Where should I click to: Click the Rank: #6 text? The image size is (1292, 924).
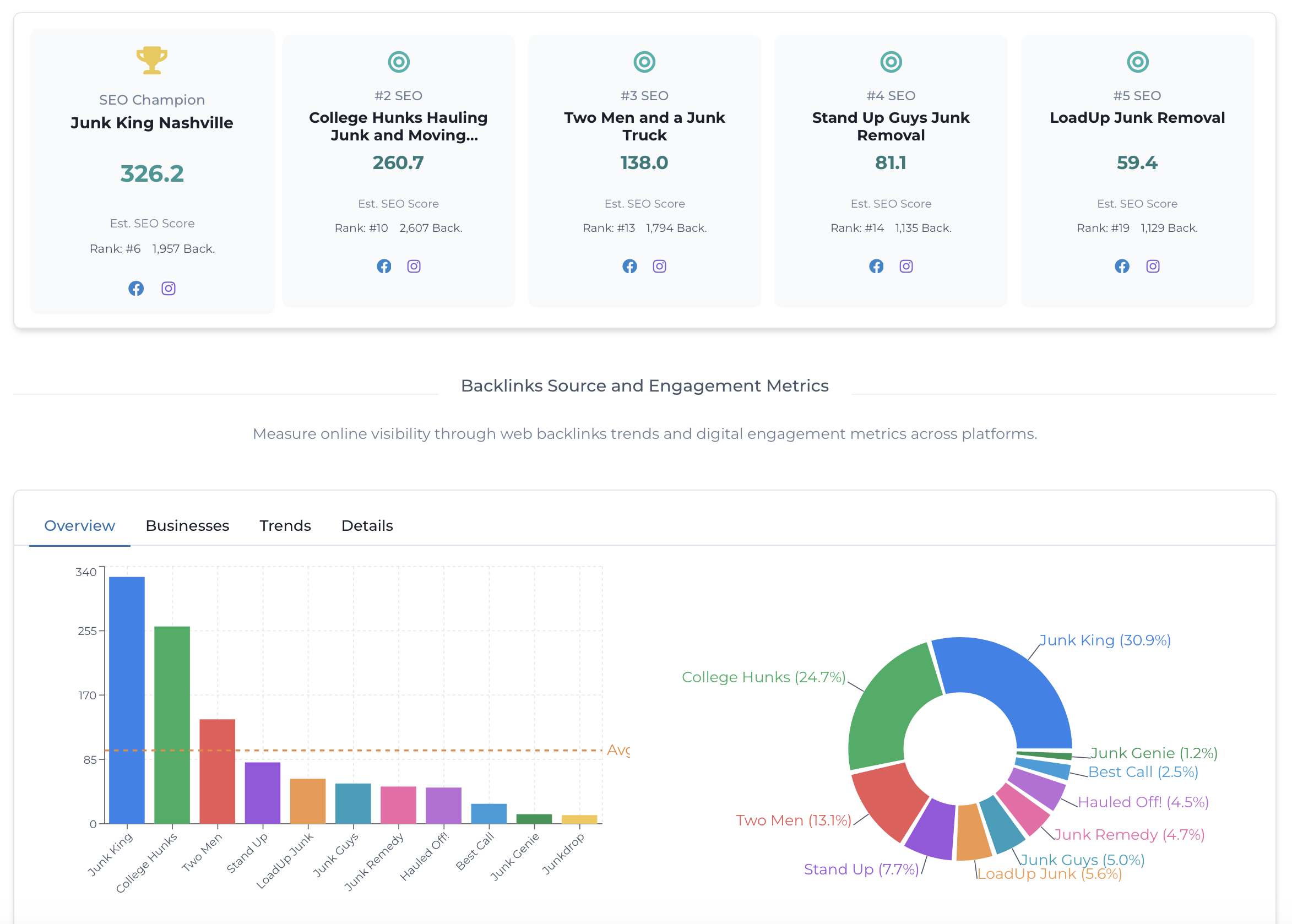point(115,249)
